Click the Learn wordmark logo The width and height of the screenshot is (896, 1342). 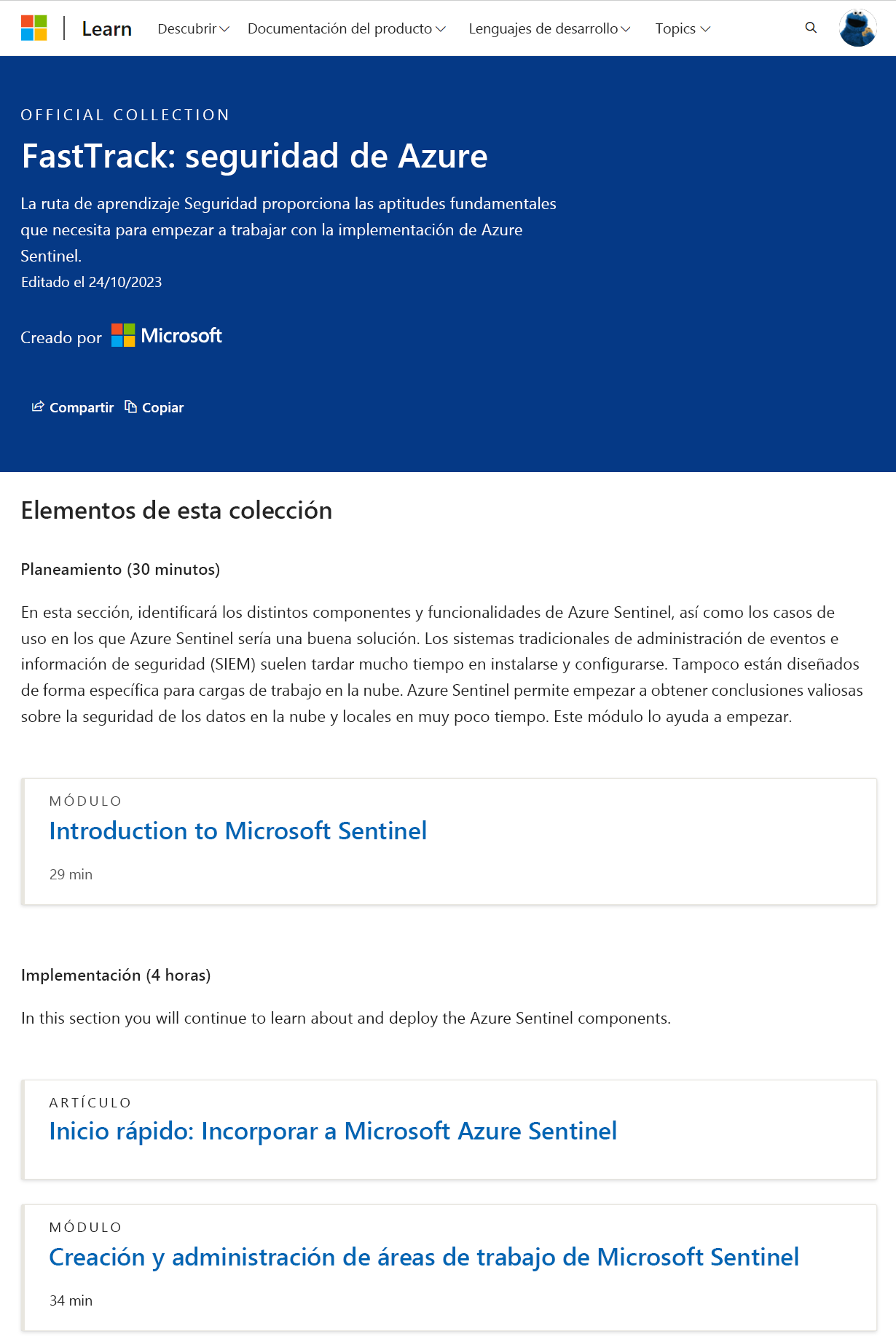click(x=106, y=28)
